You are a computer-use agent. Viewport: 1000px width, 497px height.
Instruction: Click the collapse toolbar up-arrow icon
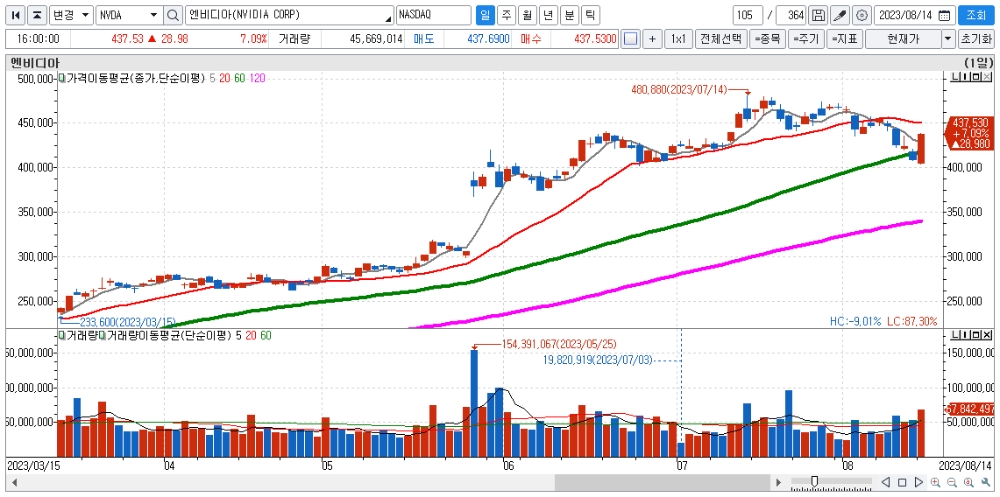[38, 15]
